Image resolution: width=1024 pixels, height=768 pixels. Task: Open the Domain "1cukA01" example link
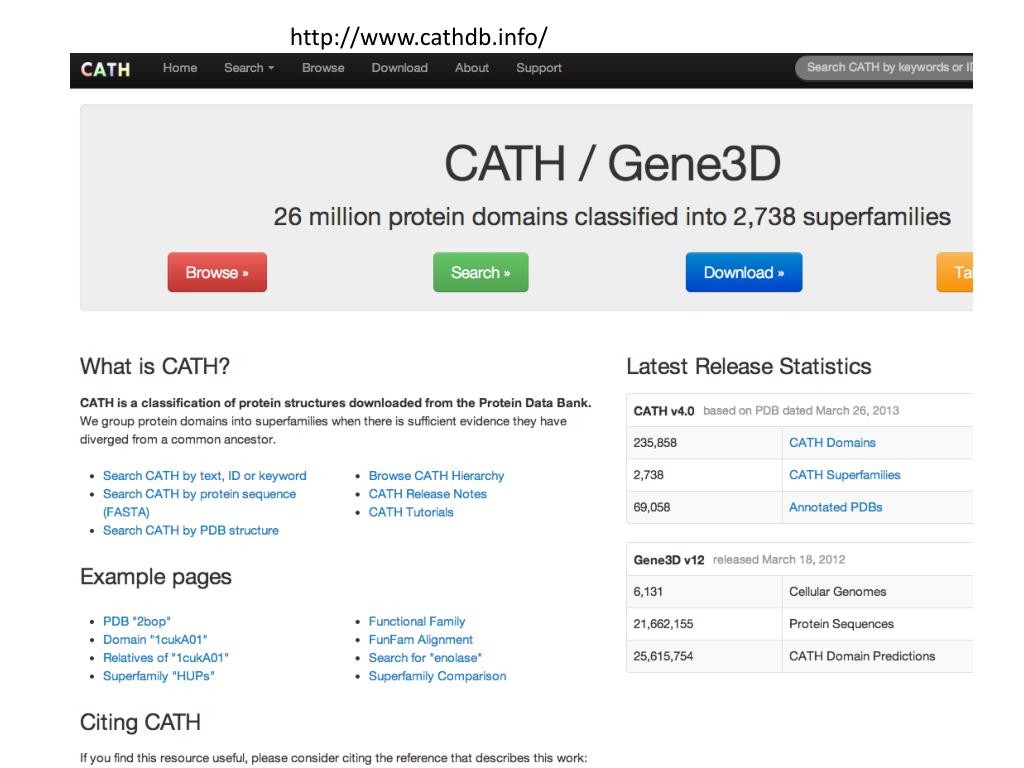[155, 640]
